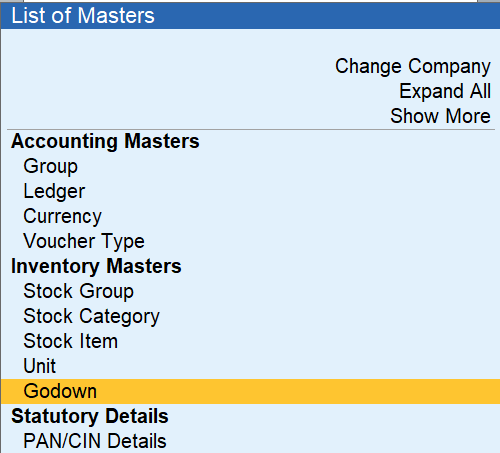Select Unit under Inventory Masters
This screenshot has height=453, width=500.
tap(40, 366)
